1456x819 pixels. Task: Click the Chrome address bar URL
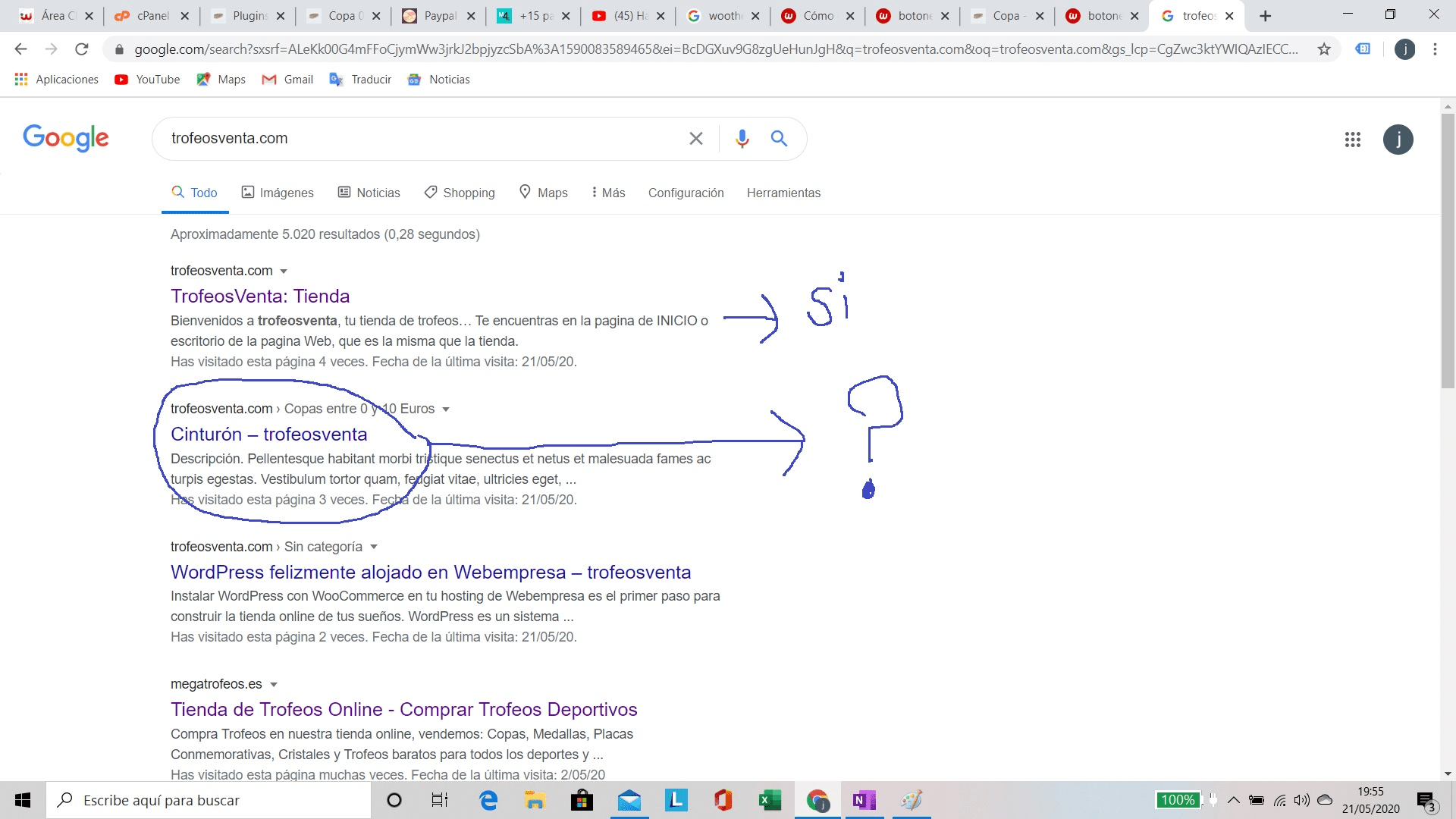[x=716, y=49]
